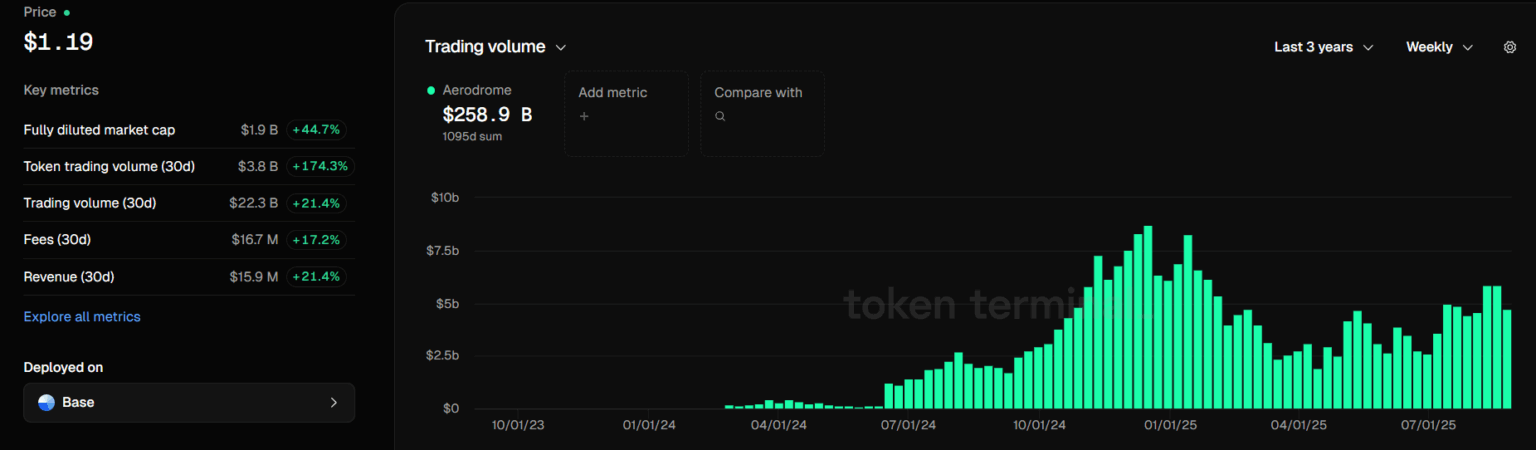Click the Deployed on heading
Image resolution: width=1536 pixels, height=450 pixels.
[x=63, y=367]
